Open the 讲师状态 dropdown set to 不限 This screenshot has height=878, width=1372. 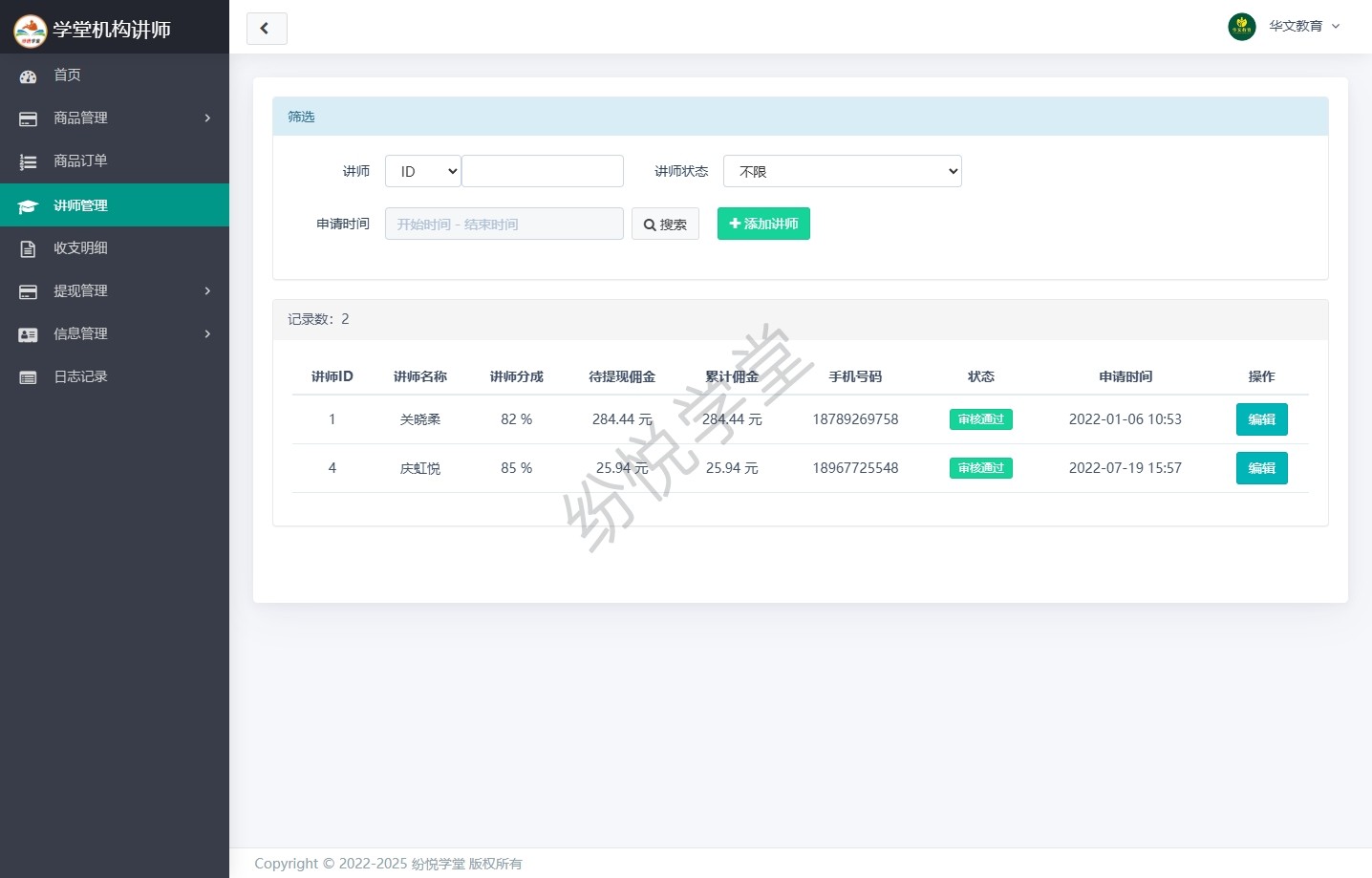[x=842, y=172]
